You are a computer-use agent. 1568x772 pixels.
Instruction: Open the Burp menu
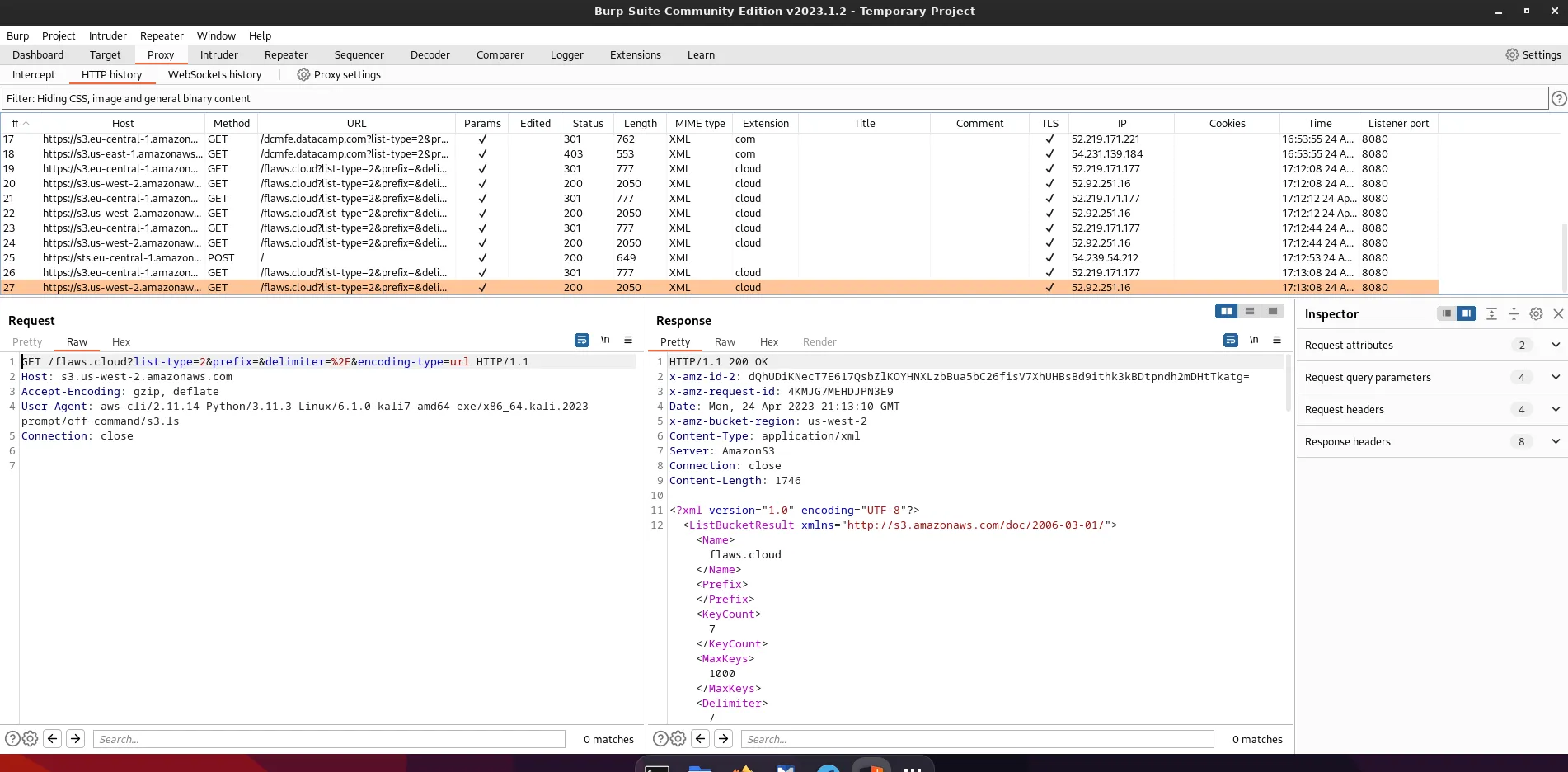17,35
